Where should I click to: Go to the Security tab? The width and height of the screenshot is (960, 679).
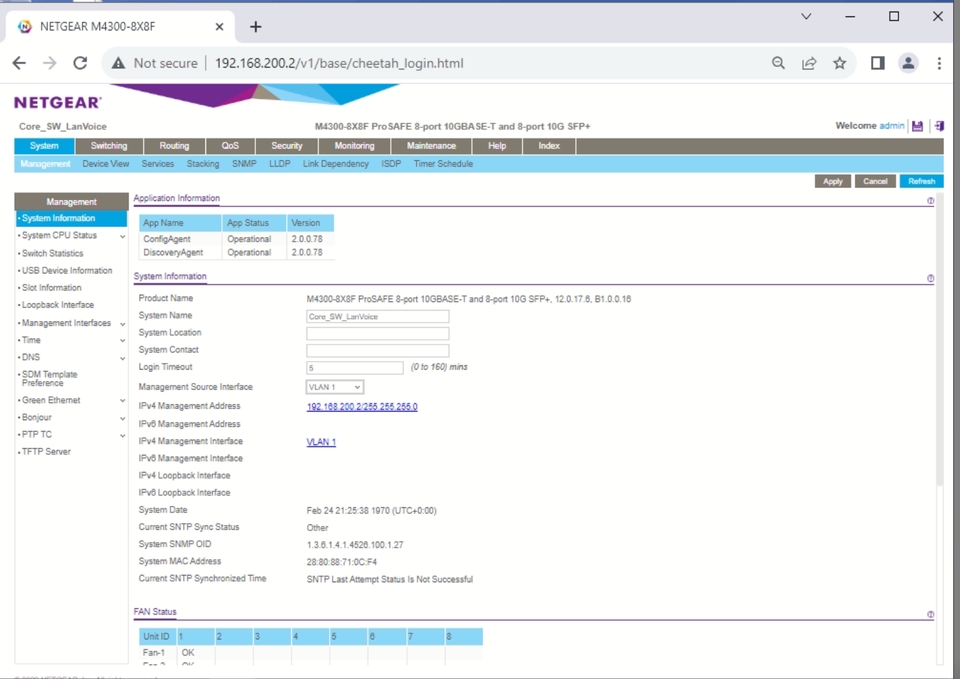(x=287, y=146)
